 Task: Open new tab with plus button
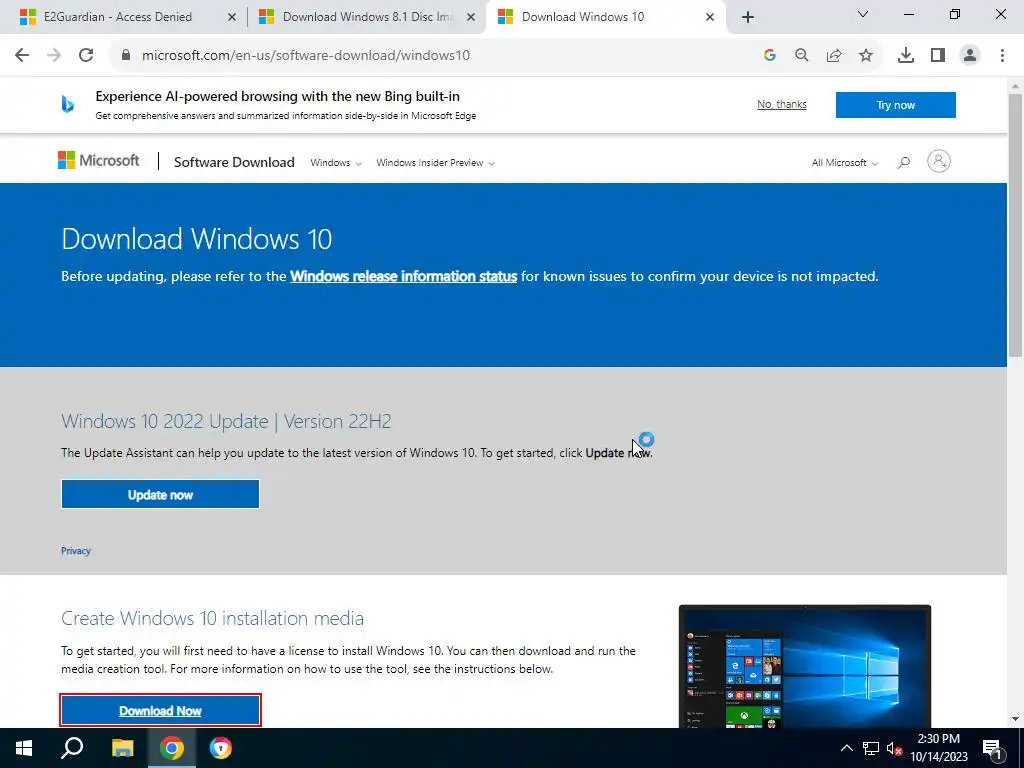(x=748, y=17)
